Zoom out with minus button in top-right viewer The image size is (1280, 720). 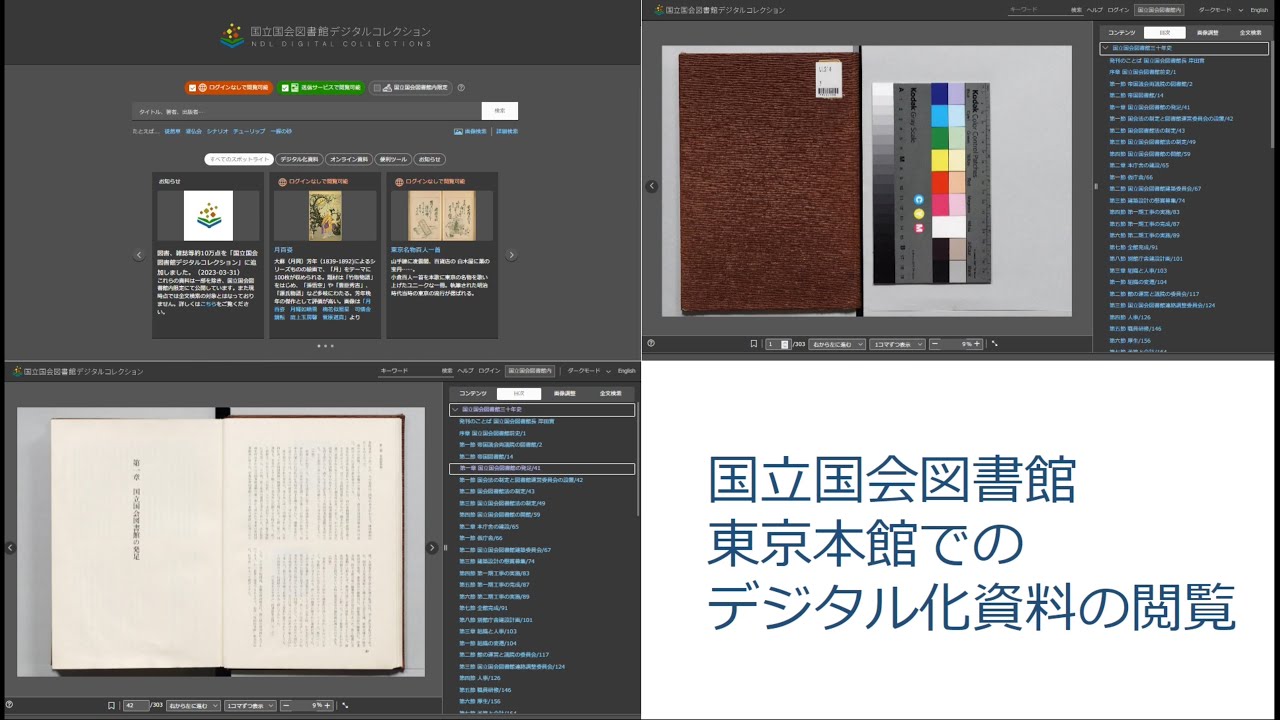[935, 343]
